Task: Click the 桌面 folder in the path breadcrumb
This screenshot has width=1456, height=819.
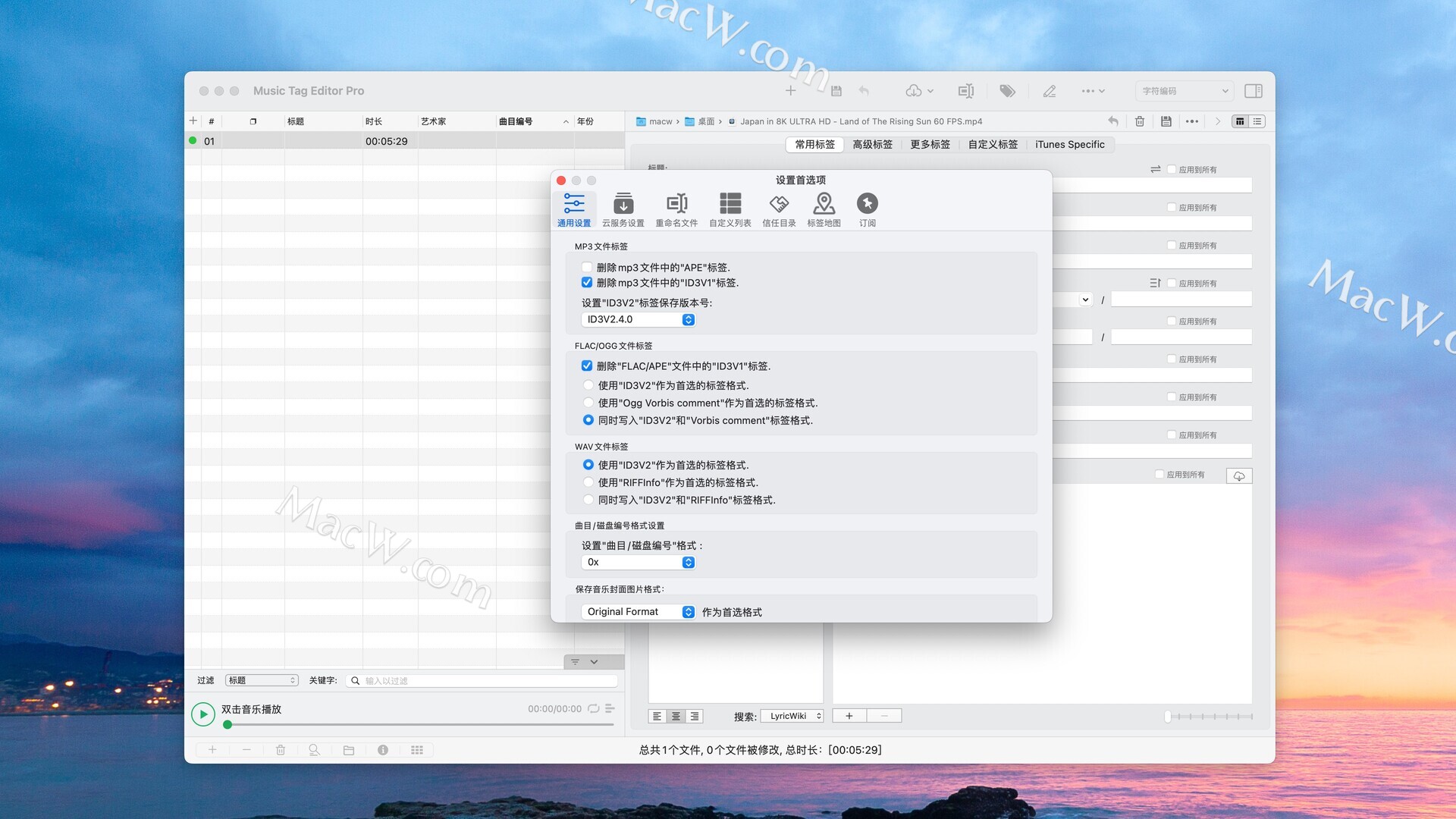Action: click(699, 121)
